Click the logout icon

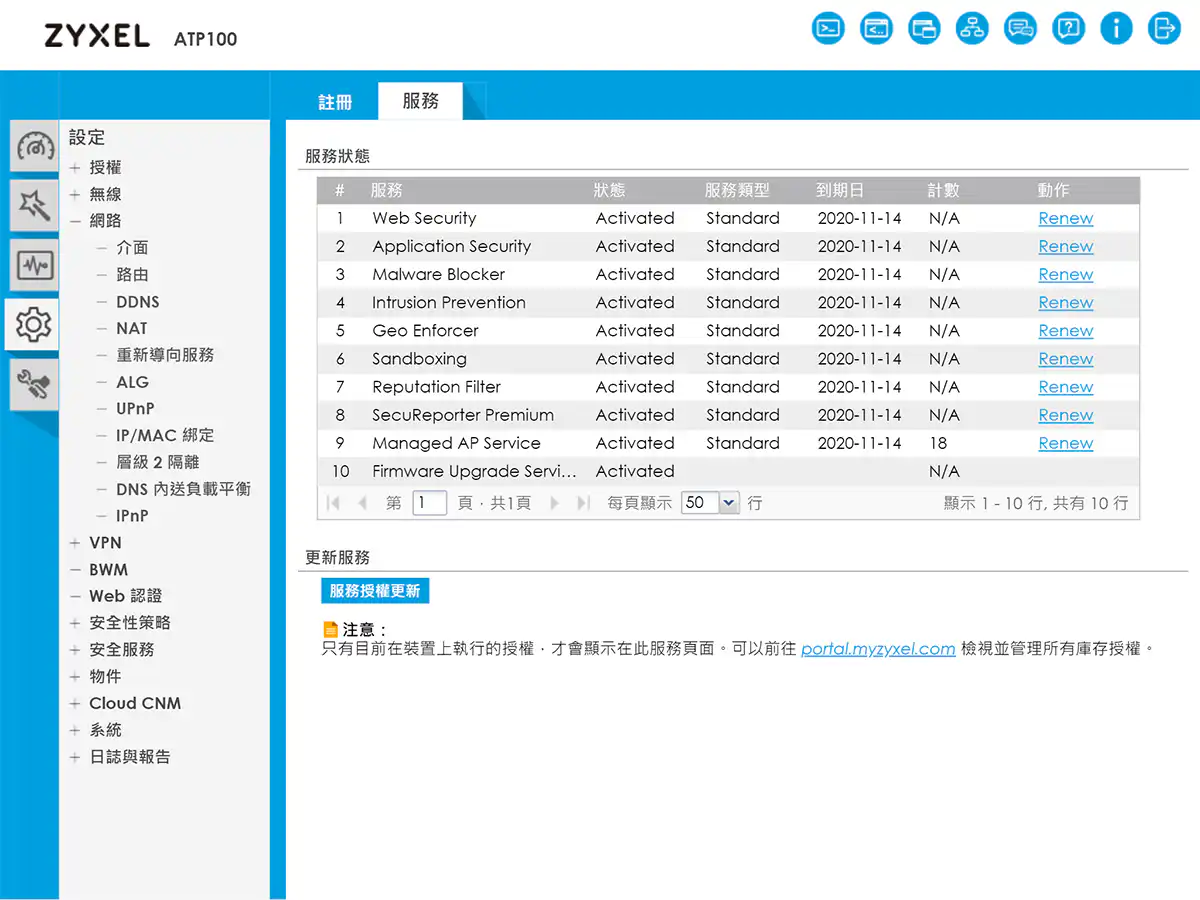(1164, 28)
